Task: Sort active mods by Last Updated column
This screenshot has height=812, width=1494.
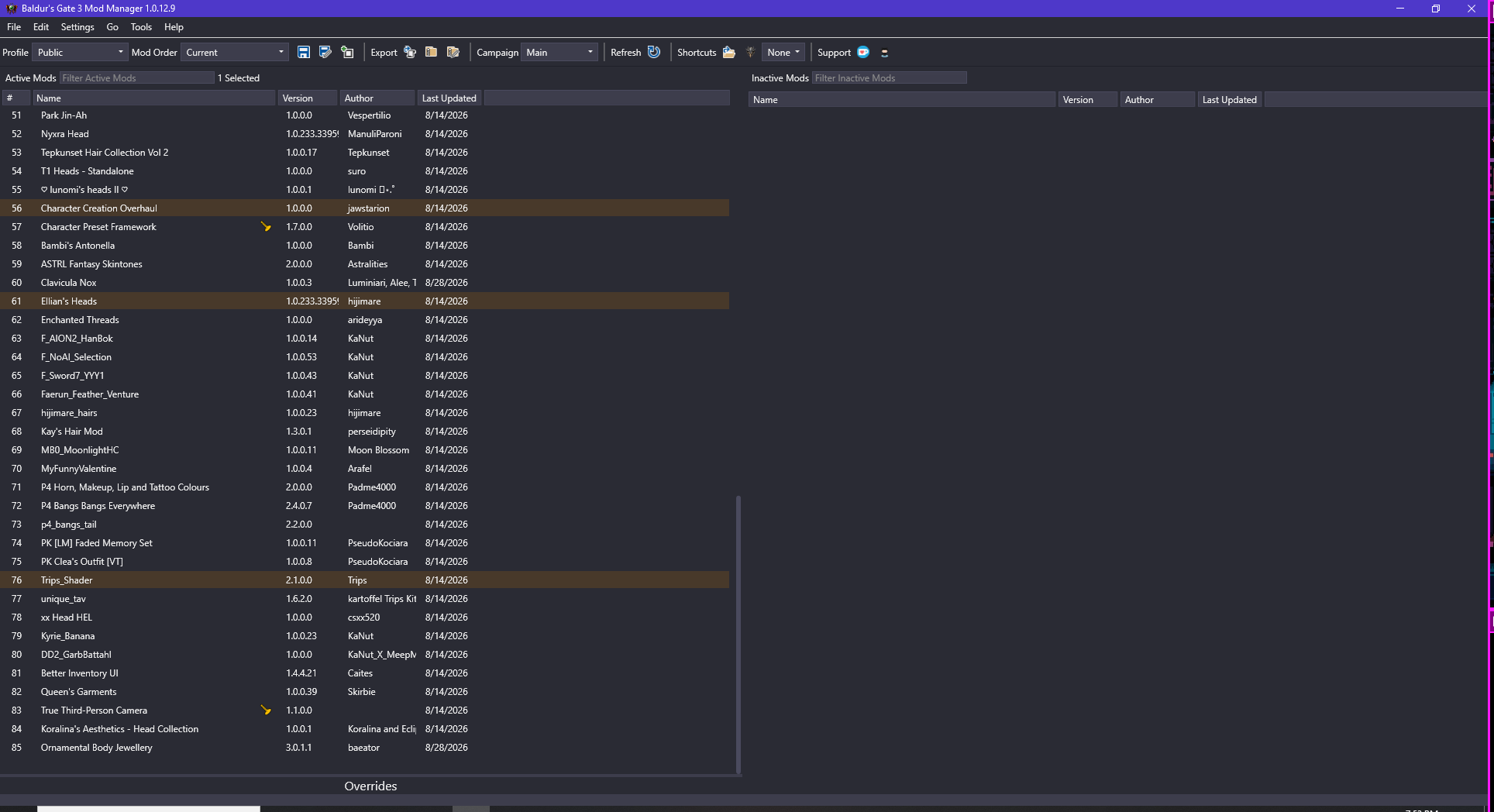Action: coord(449,98)
